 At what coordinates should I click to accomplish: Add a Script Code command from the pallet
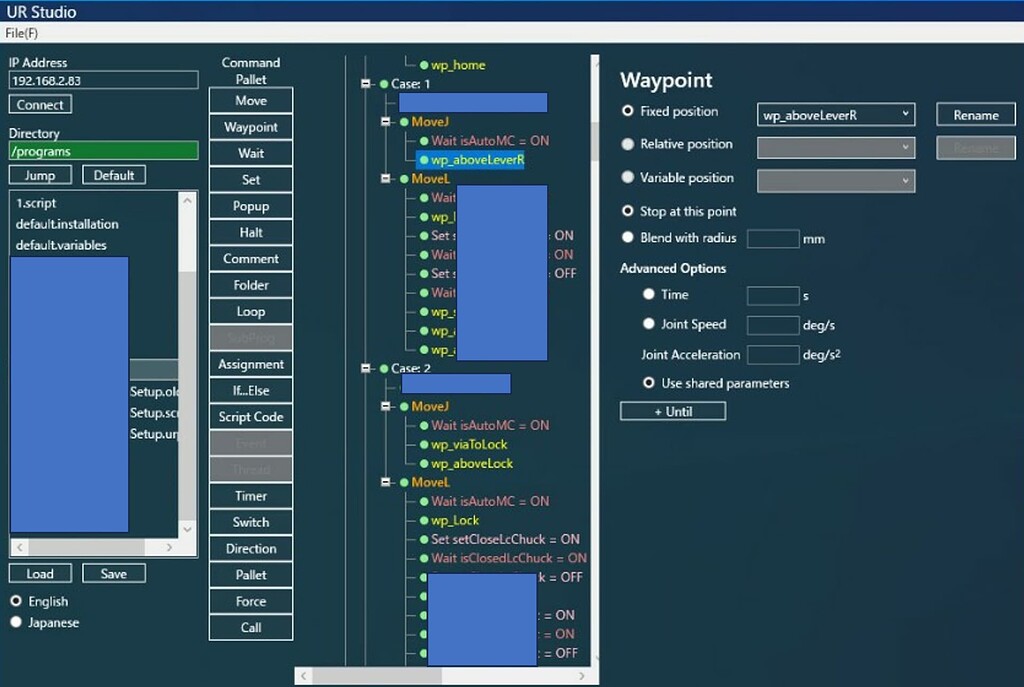tap(251, 417)
